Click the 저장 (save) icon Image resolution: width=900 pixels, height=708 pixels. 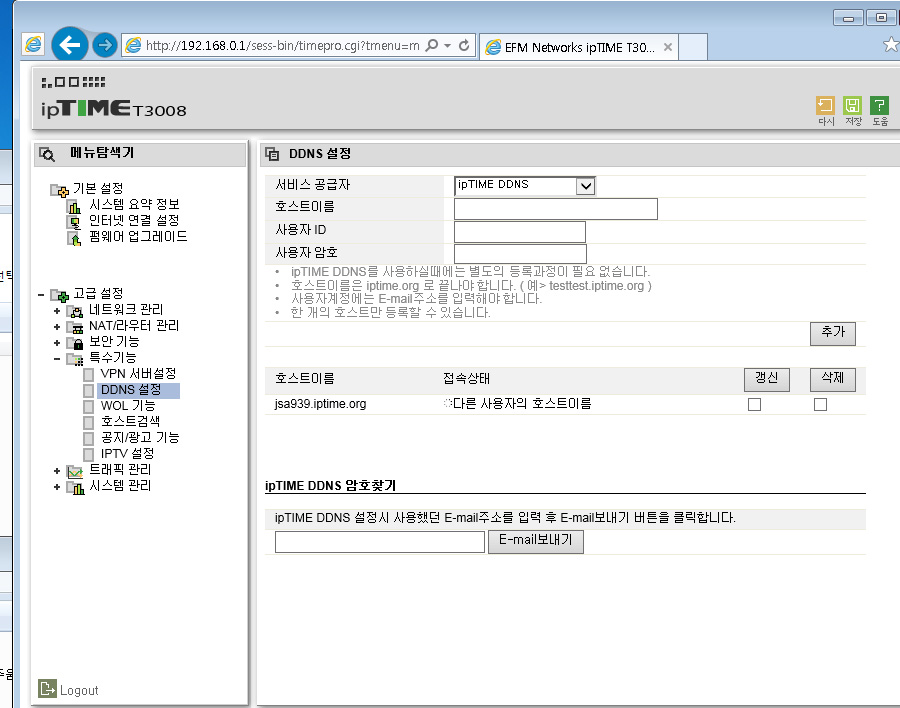tap(852, 106)
